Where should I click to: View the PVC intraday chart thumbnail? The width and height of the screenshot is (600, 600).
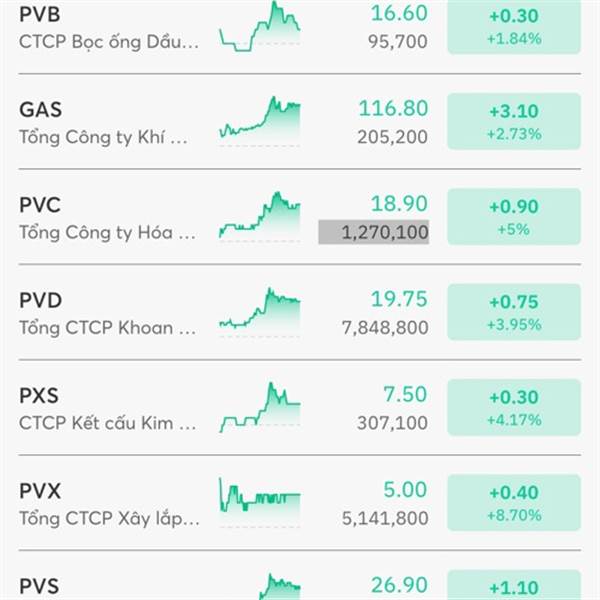259,217
